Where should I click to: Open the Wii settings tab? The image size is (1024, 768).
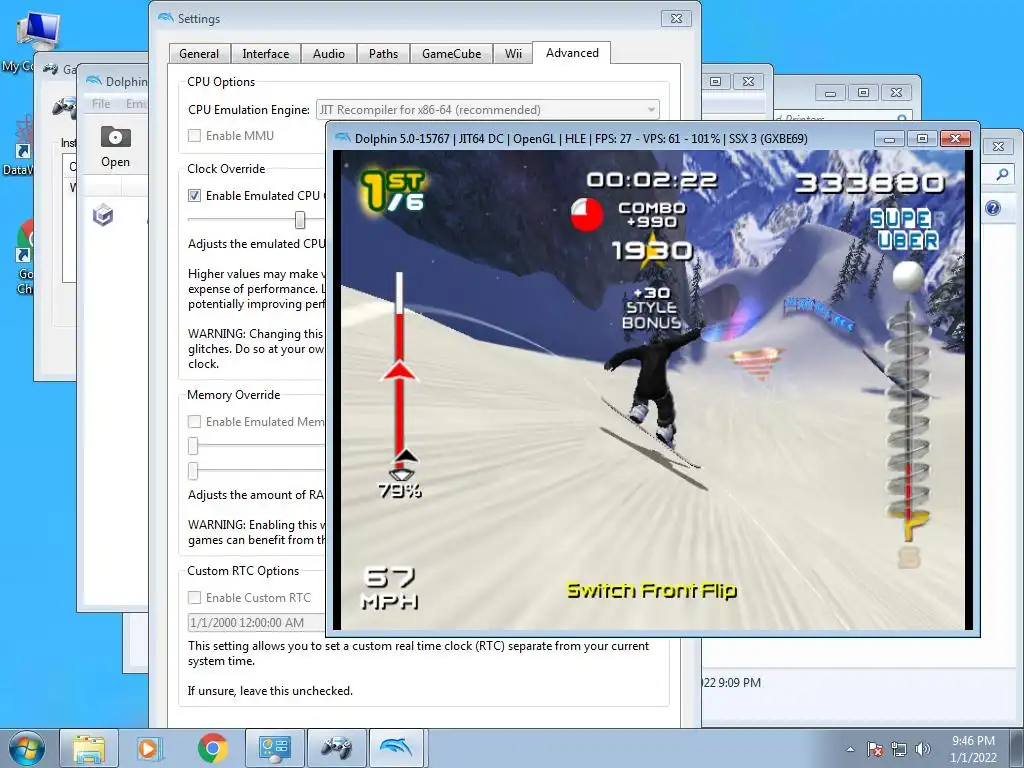pyautogui.click(x=513, y=54)
